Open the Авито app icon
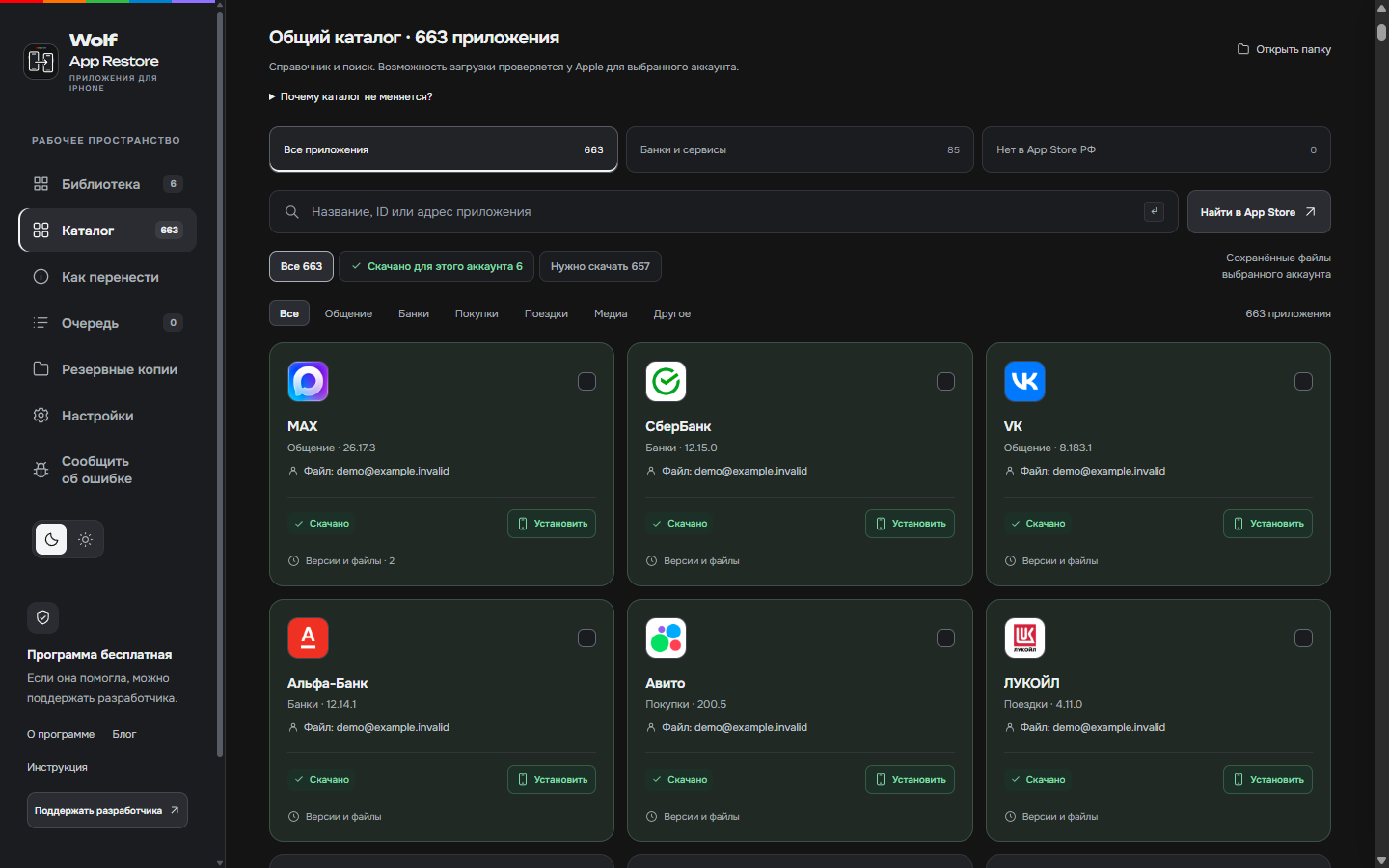The height and width of the screenshot is (868, 1389). pyautogui.click(x=666, y=637)
